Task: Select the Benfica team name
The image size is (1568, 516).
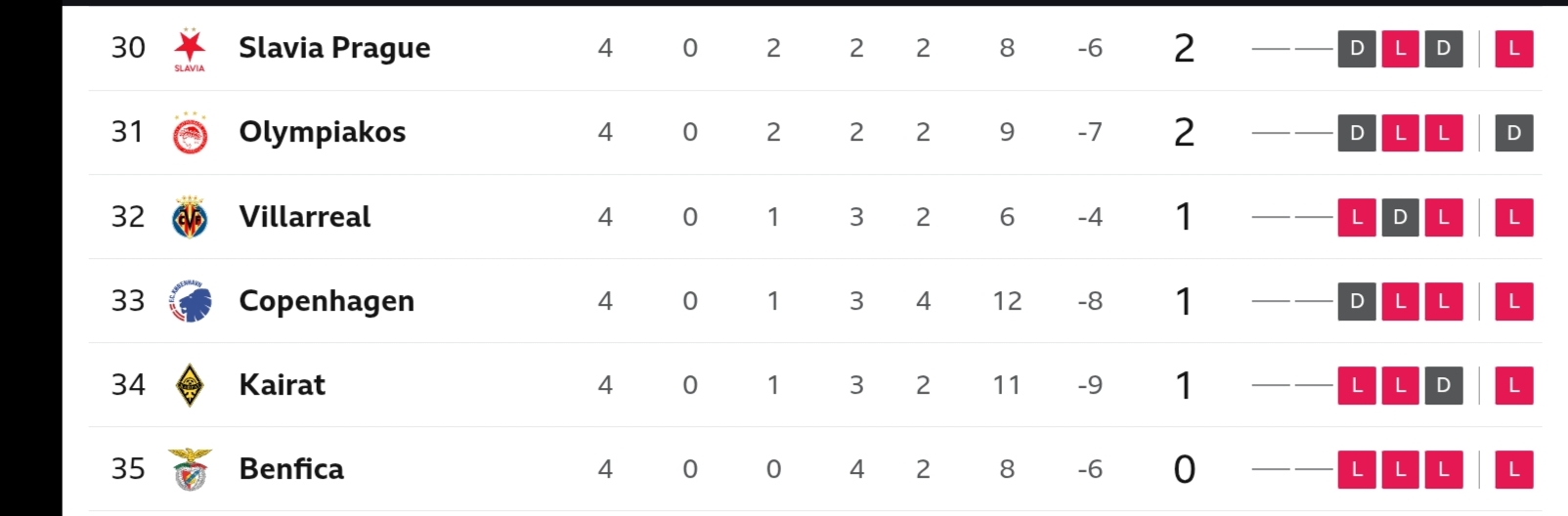Action: [291, 469]
